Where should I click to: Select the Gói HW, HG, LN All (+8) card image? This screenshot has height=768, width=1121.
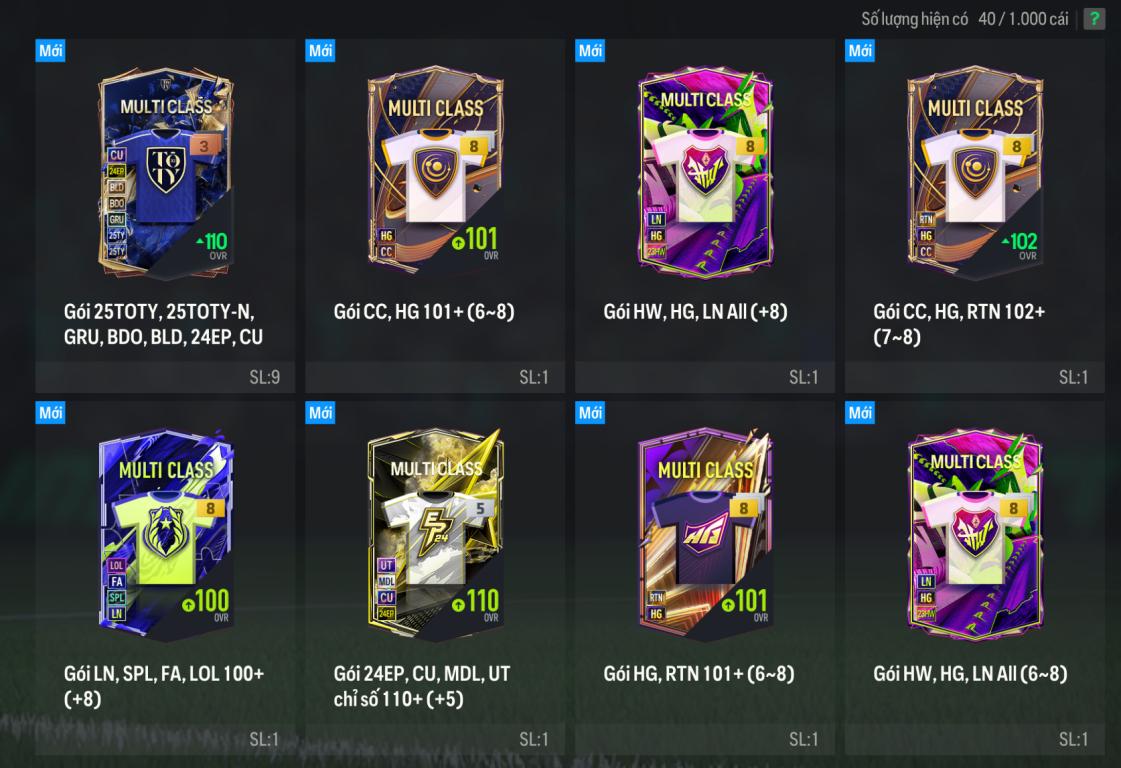(705, 172)
